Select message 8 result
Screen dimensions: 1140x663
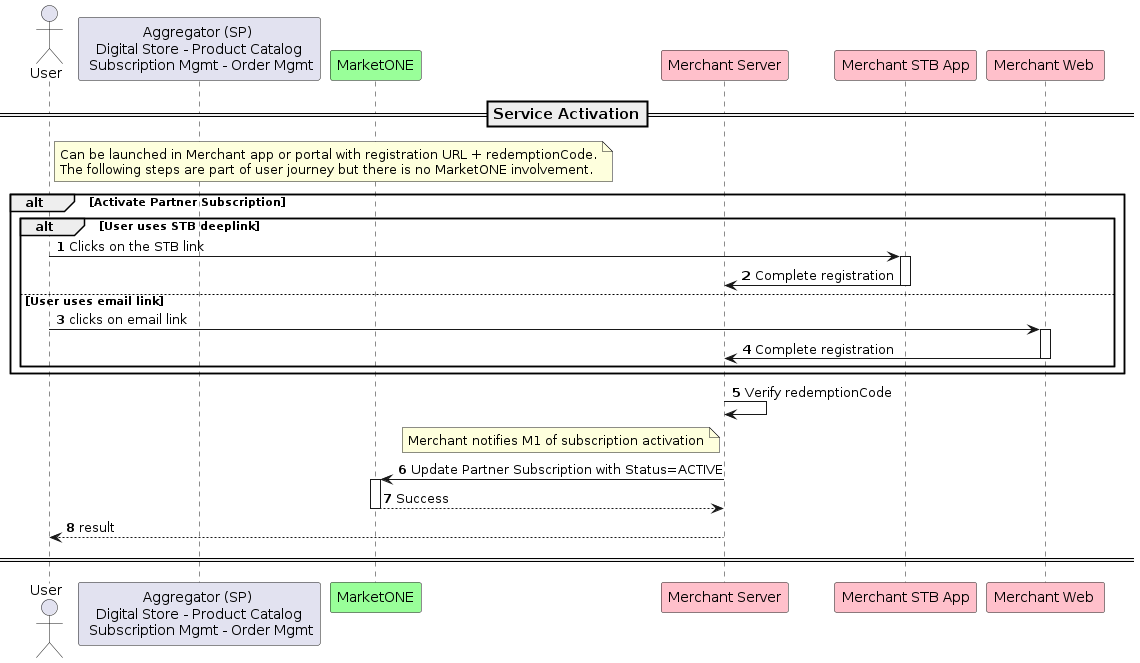90,528
